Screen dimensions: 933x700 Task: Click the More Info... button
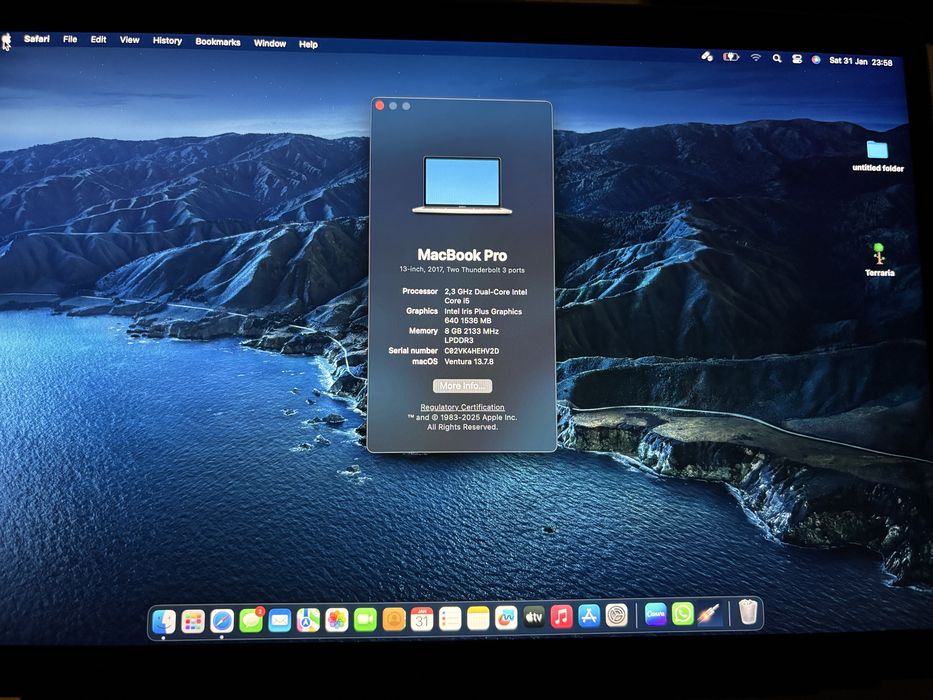click(462, 386)
